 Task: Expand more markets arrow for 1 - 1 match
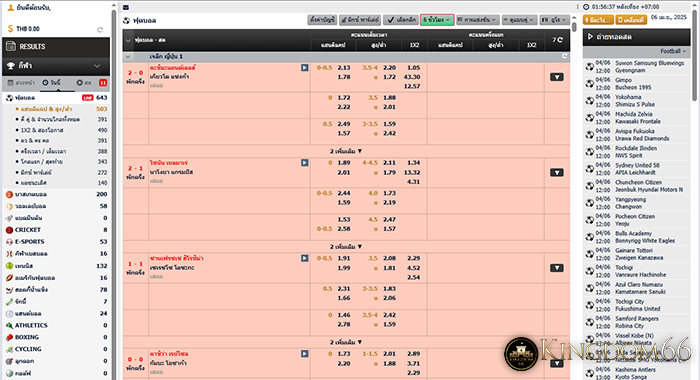[557, 268]
